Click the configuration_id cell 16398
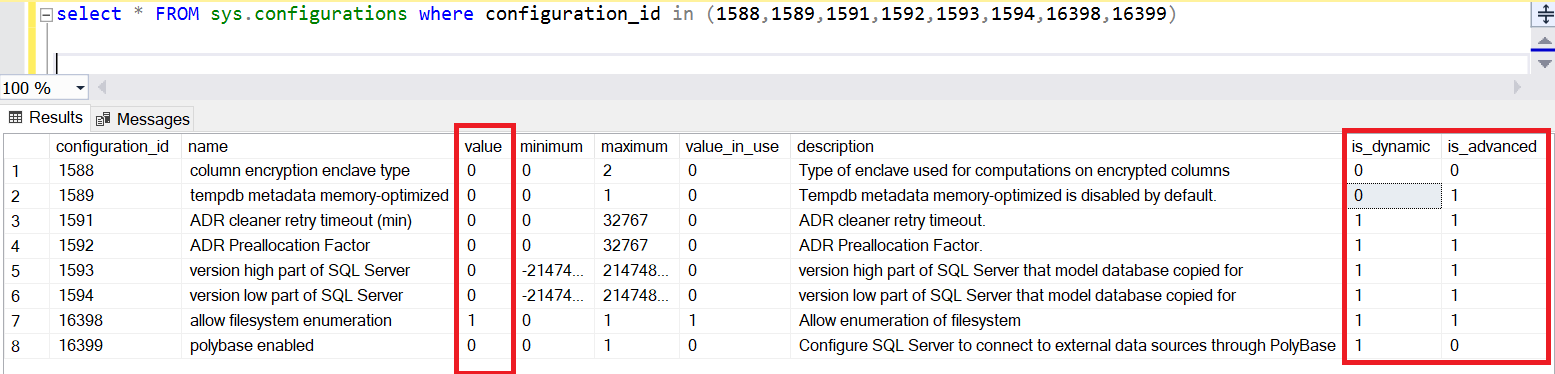The height and width of the screenshot is (374, 1555). (115, 321)
